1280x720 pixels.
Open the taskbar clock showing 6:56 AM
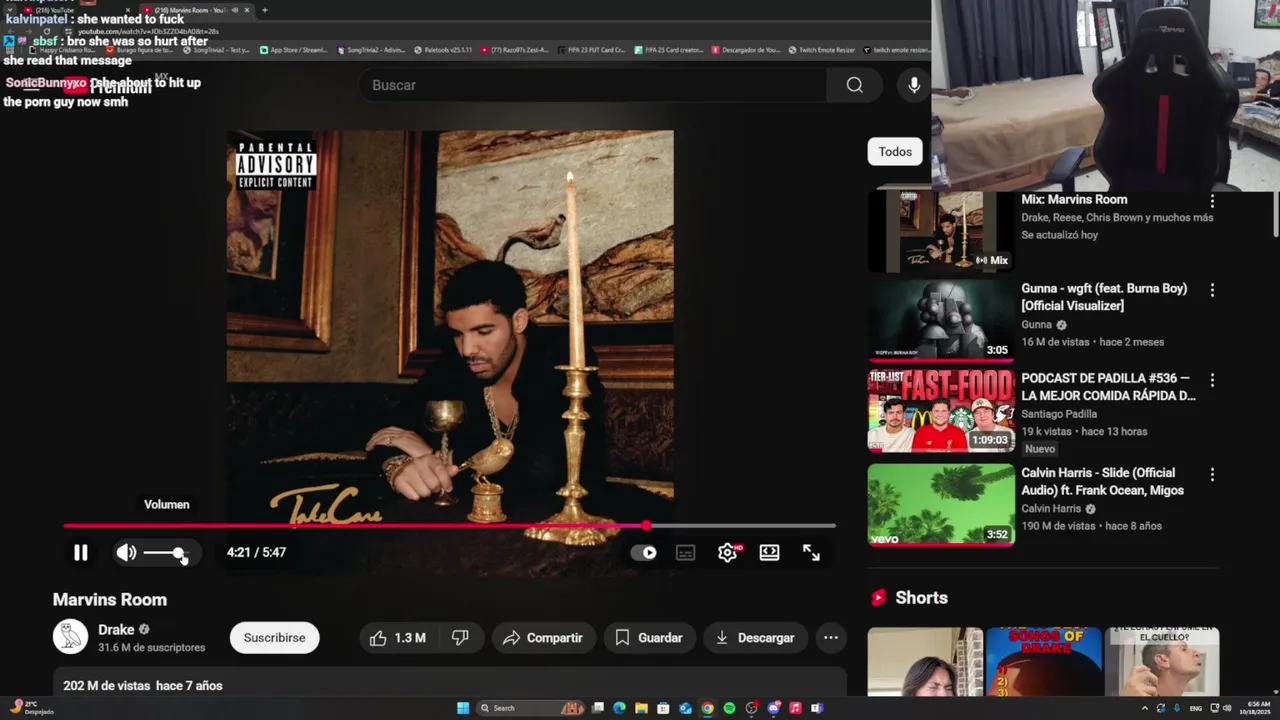[1256, 708]
